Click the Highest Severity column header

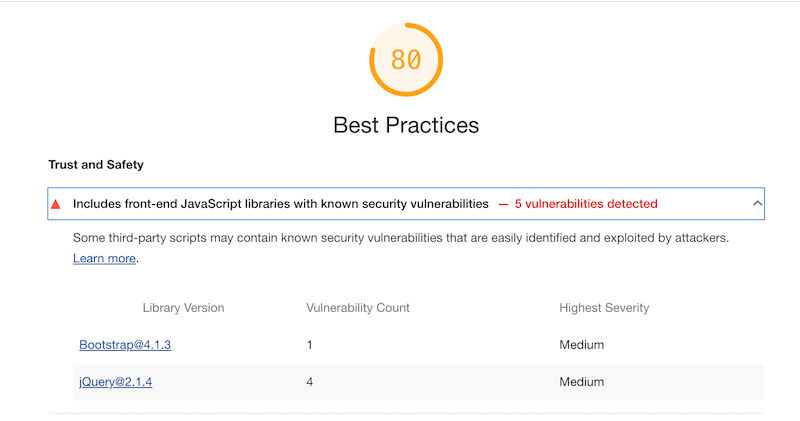(x=604, y=308)
